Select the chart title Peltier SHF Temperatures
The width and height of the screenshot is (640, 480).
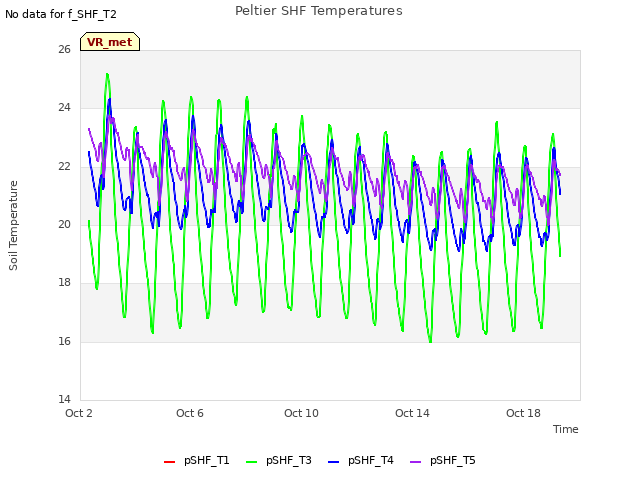click(x=319, y=11)
